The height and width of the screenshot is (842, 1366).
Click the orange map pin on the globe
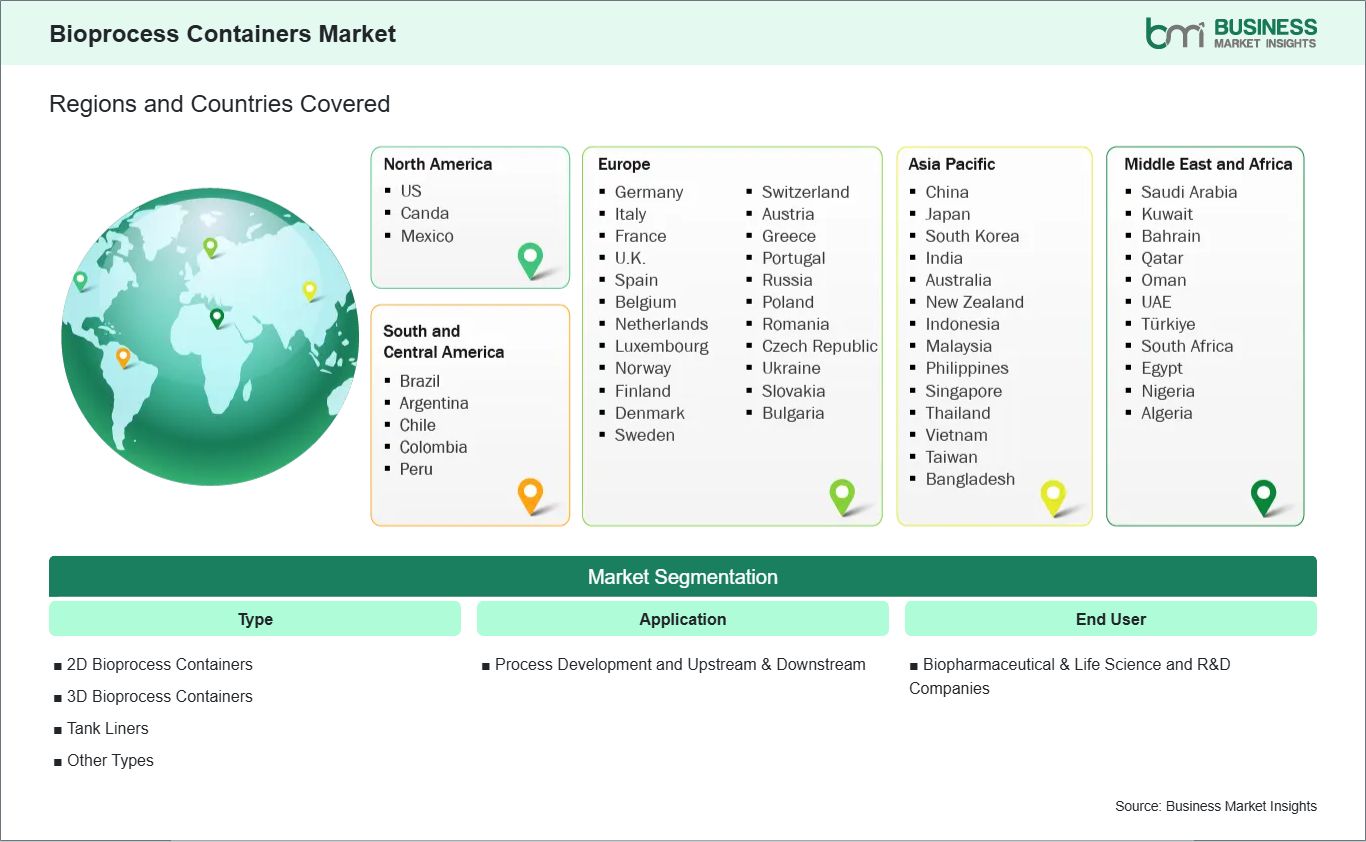pos(123,356)
